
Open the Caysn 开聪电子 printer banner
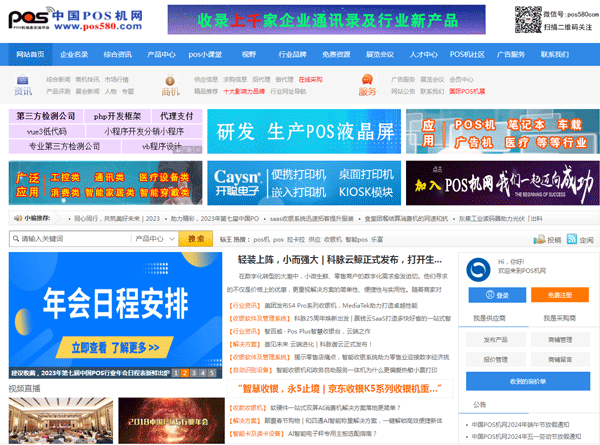click(304, 183)
